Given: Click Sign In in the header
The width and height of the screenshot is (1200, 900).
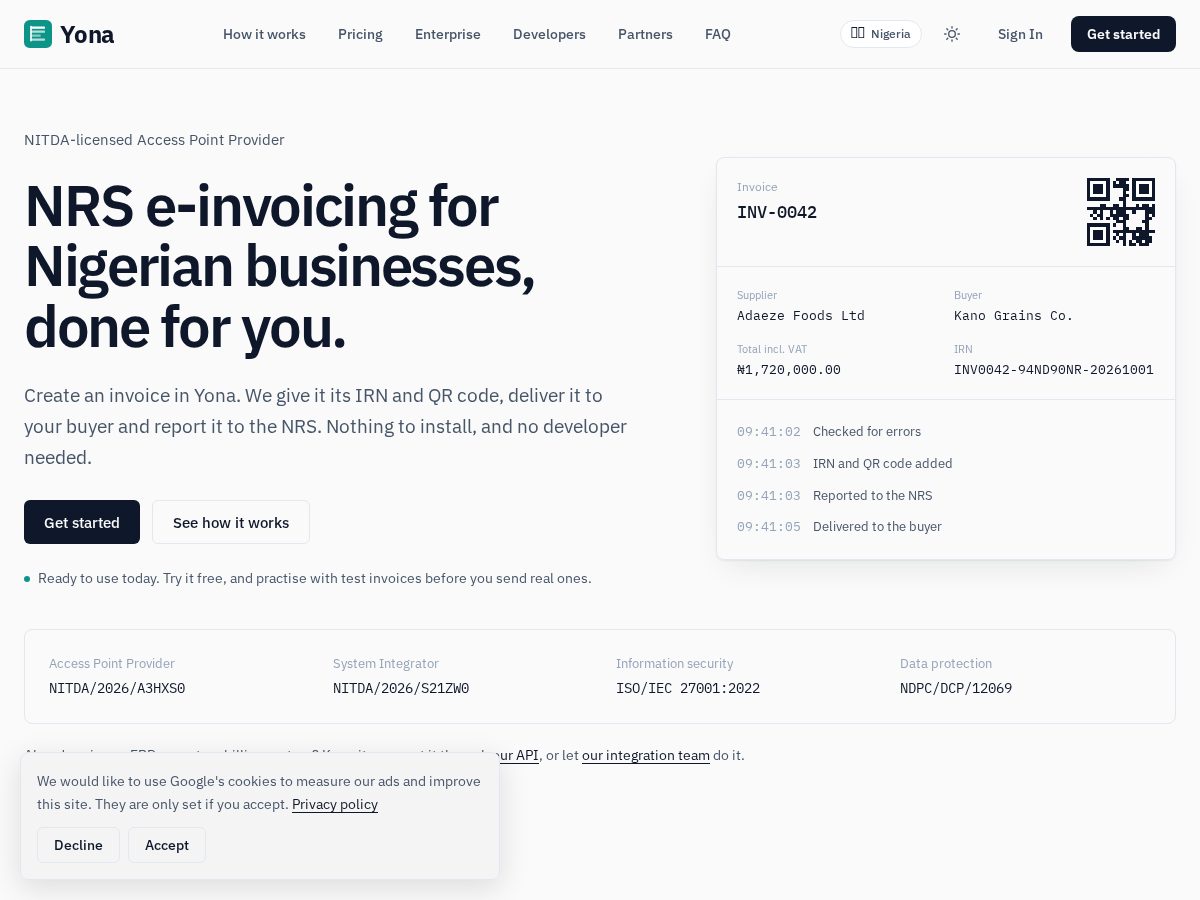Looking at the screenshot, I should pos(1020,34).
